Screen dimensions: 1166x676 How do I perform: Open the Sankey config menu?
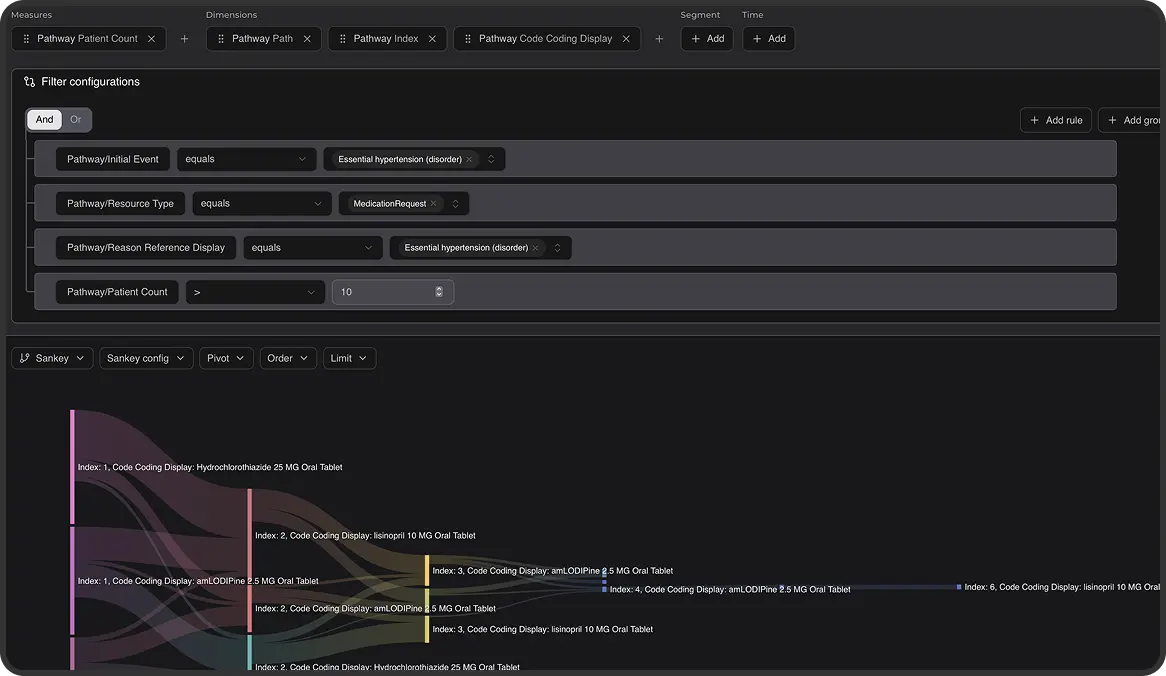[146, 358]
